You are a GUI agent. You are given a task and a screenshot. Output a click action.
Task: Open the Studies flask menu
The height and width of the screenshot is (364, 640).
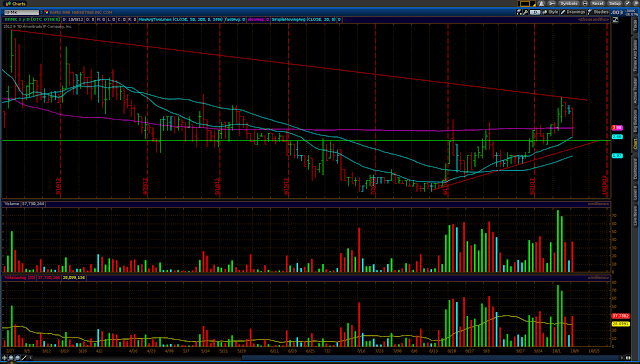(598, 12)
